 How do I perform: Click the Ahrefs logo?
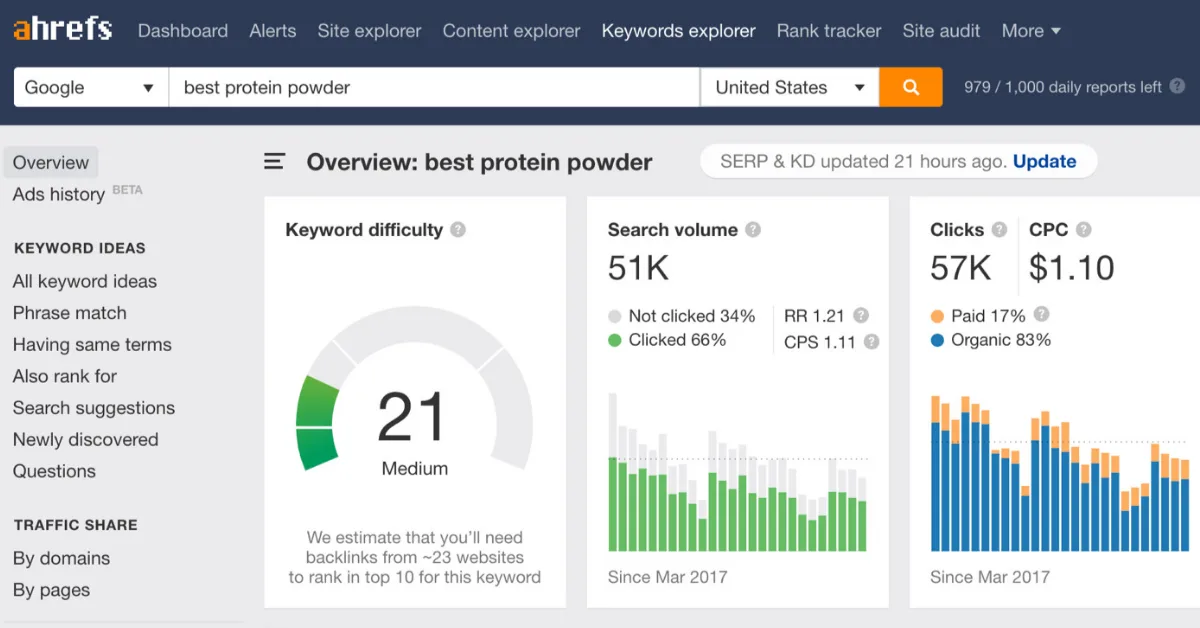point(62,29)
